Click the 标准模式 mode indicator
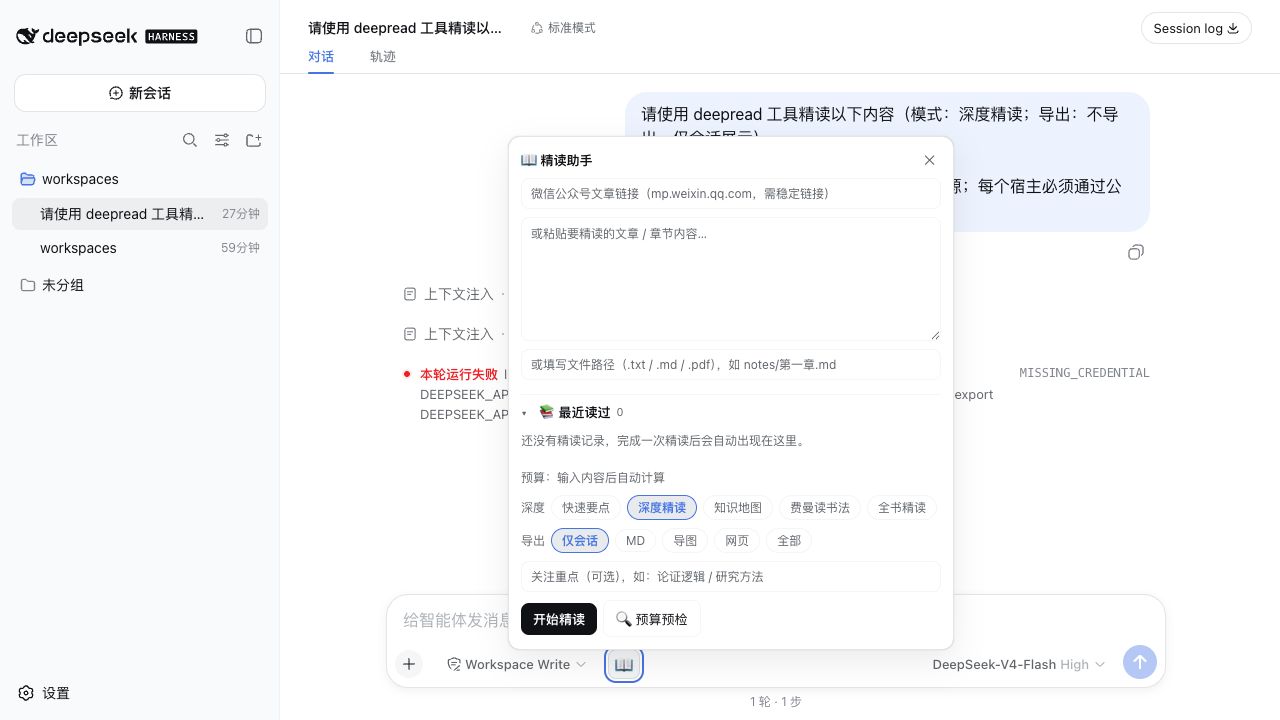The height and width of the screenshot is (720, 1280). coord(563,28)
